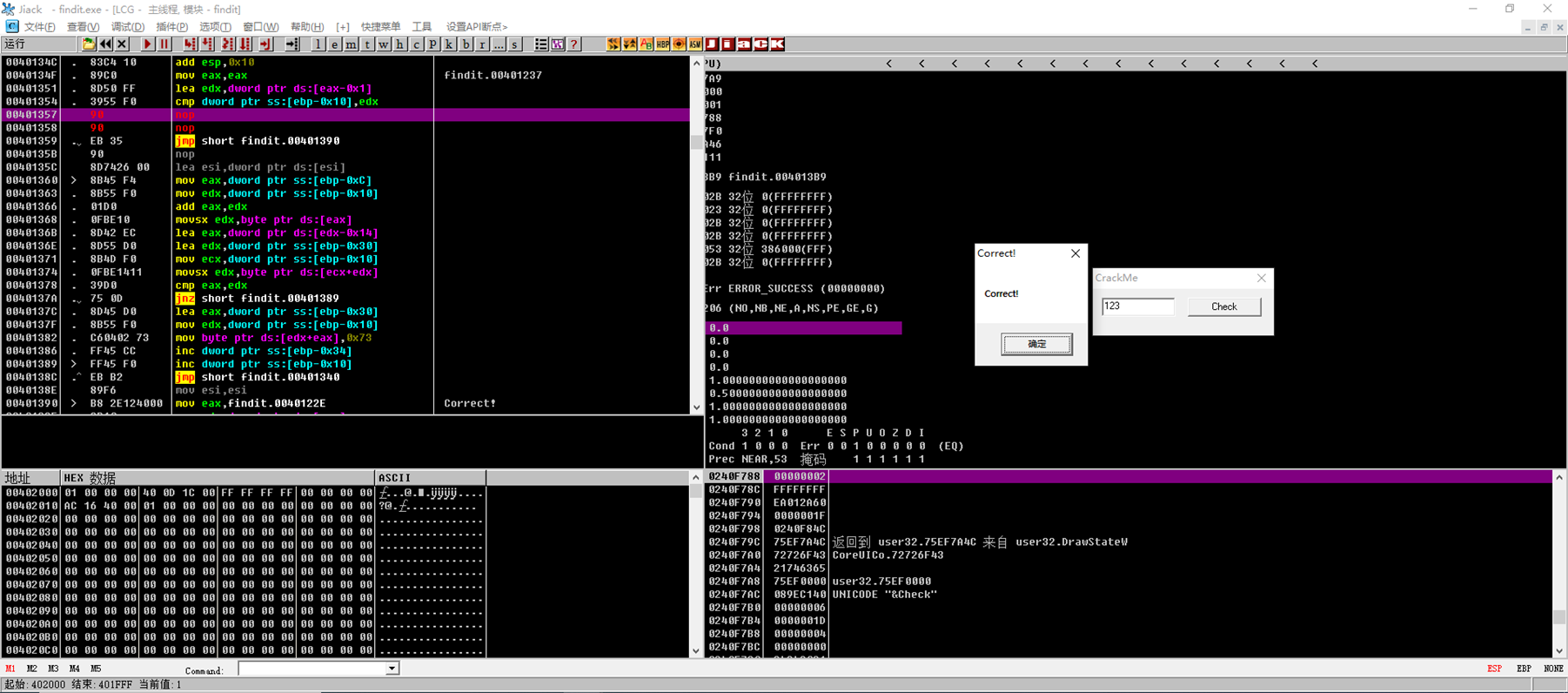This screenshot has width=1568, height=693.
Task: Click the HBP hardware breakpoint icon
Action: (x=662, y=44)
